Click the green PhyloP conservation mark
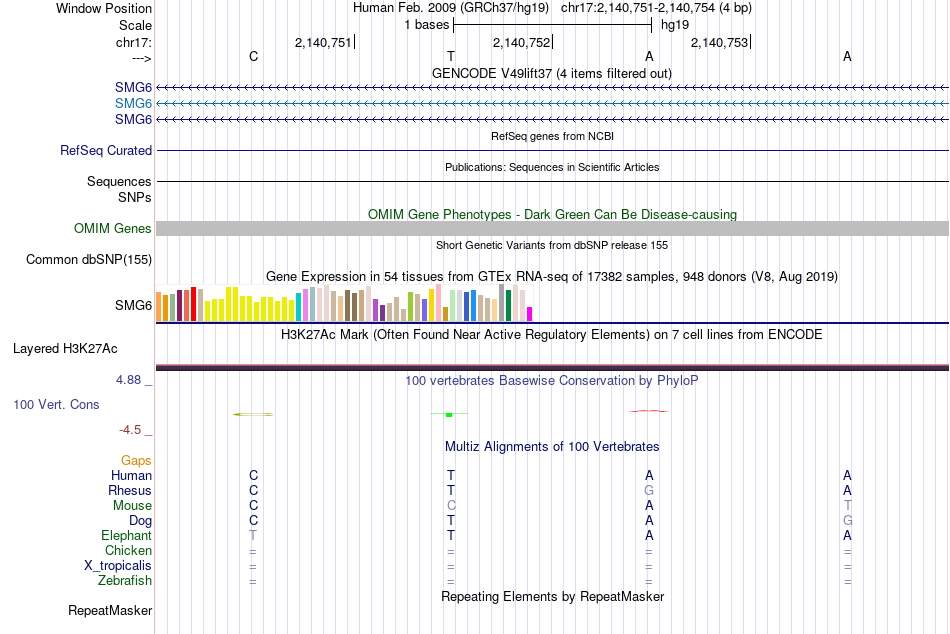Image resolution: width=950 pixels, height=634 pixels. (449, 414)
